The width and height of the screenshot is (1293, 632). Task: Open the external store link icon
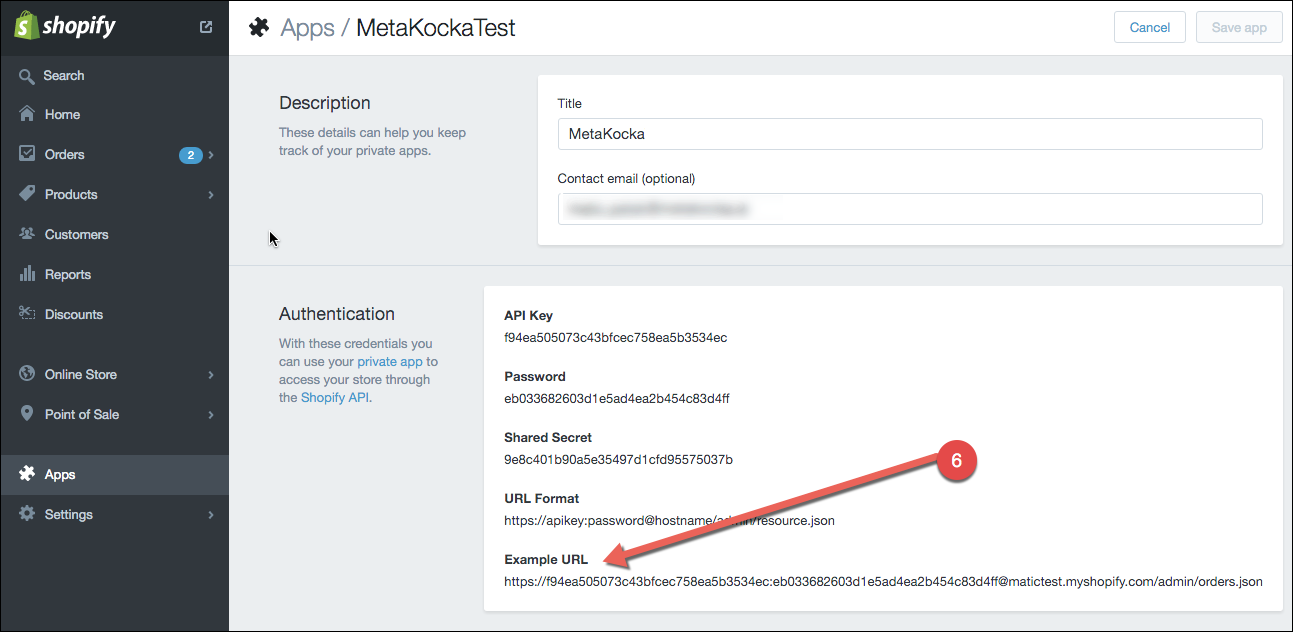pyautogui.click(x=206, y=27)
